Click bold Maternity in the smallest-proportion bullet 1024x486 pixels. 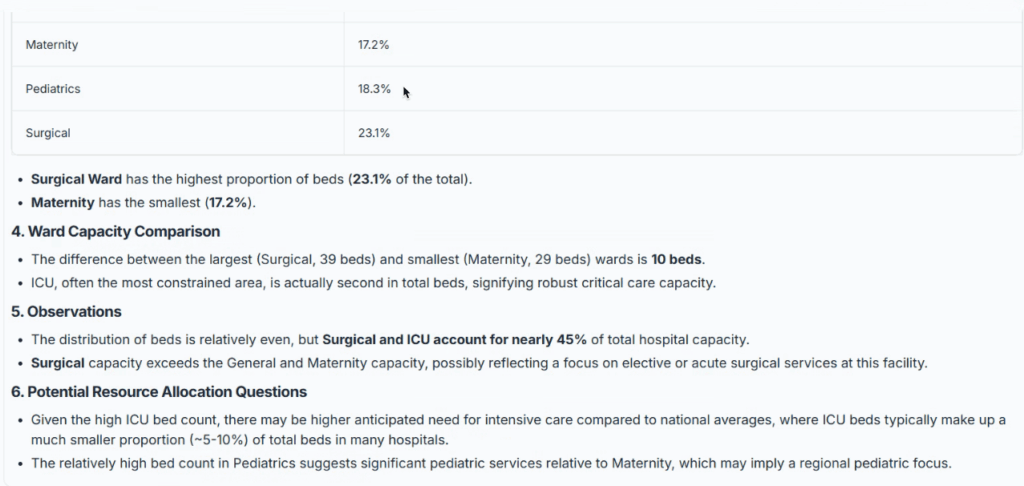click(x=62, y=204)
